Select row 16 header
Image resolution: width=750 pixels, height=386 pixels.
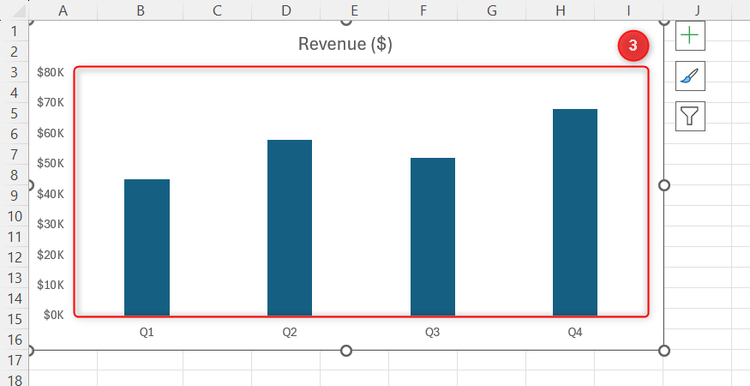click(14, 340)
